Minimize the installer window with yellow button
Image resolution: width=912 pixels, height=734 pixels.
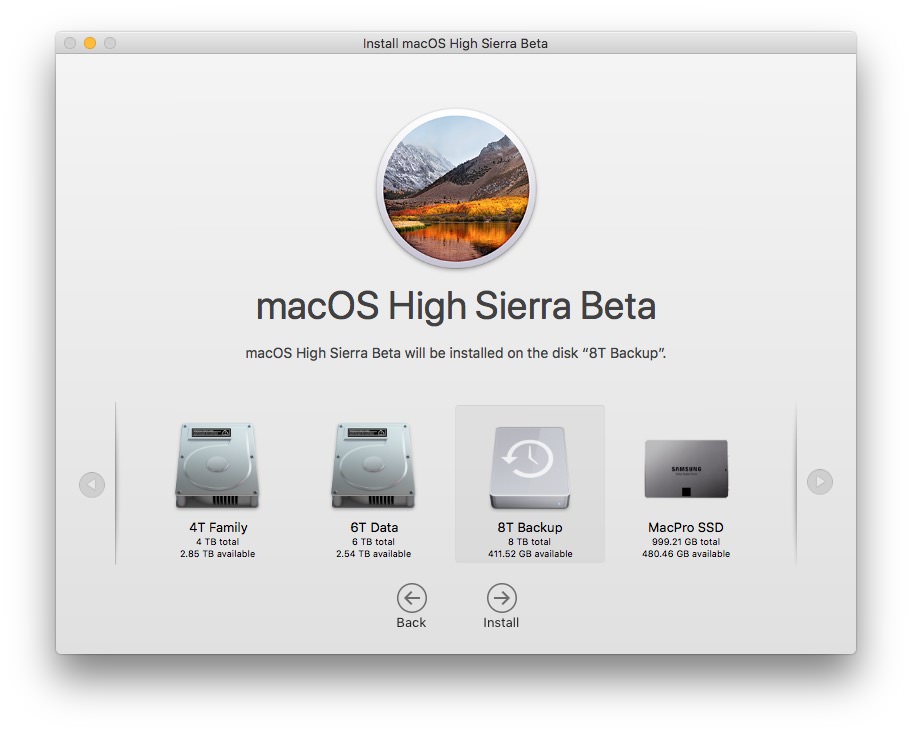click(x=90, y=43)
